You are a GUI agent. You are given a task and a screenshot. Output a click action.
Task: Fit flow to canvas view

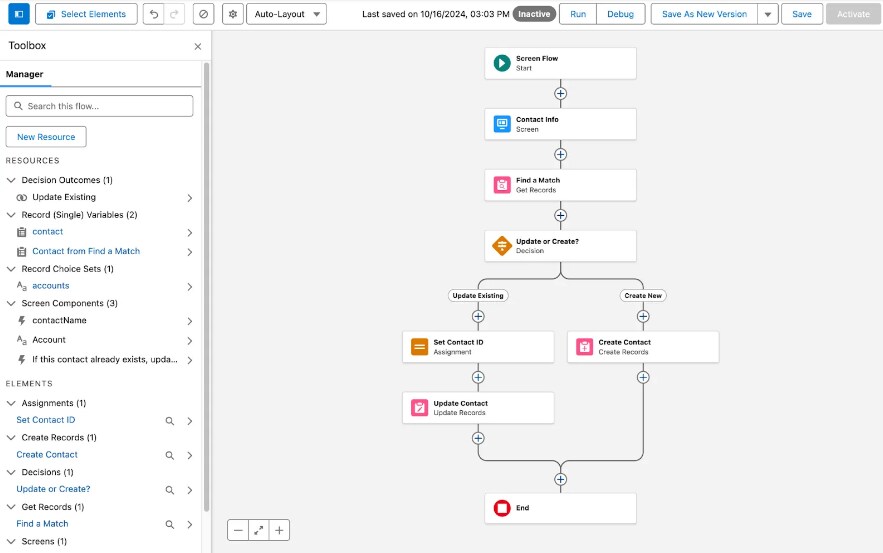coord(258,530)
